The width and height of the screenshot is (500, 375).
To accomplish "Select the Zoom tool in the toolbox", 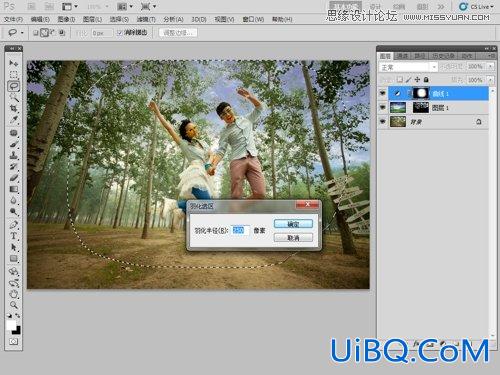I will (x=14, y=305).
